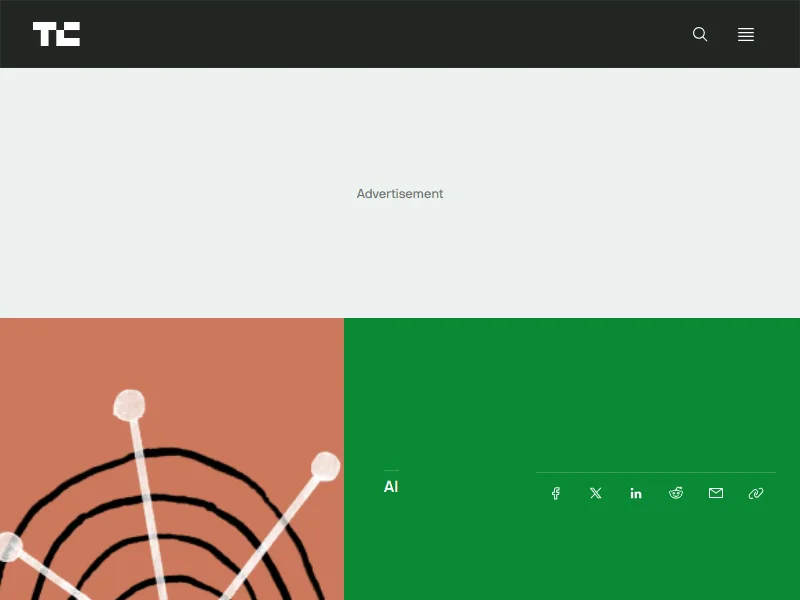This screenshot has height=600, width=800.
Task: Click the divider line above the share icons
Action: pos(655,472)
